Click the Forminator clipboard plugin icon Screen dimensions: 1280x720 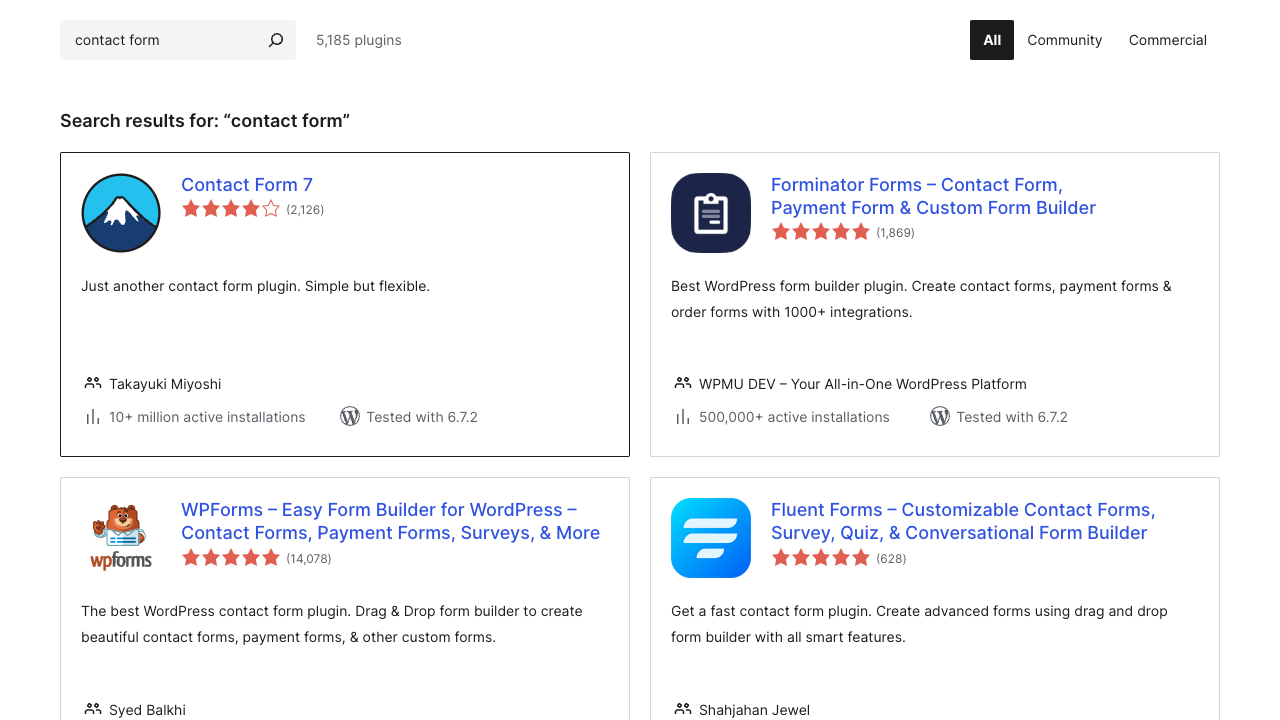[710, 213]
